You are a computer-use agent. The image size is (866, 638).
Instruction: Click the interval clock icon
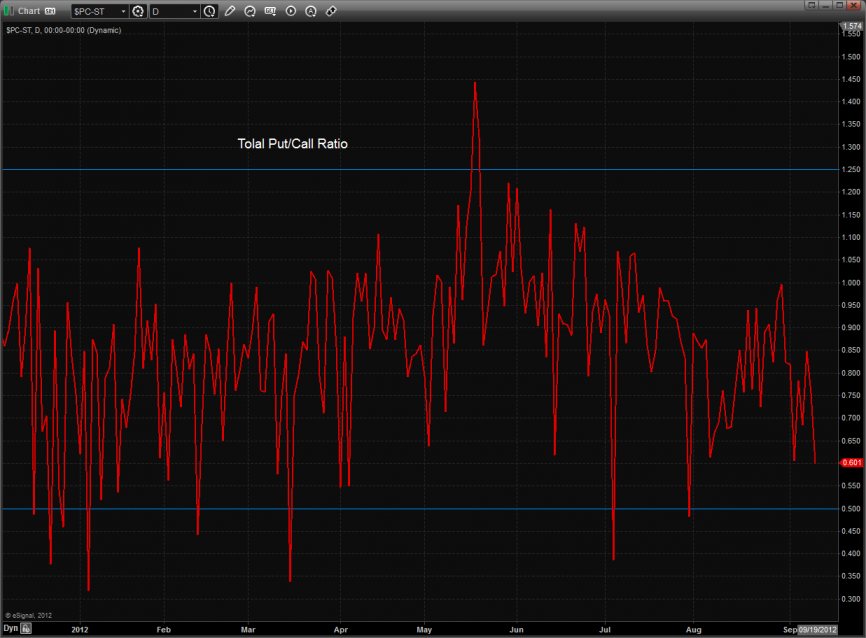[209, 11]
